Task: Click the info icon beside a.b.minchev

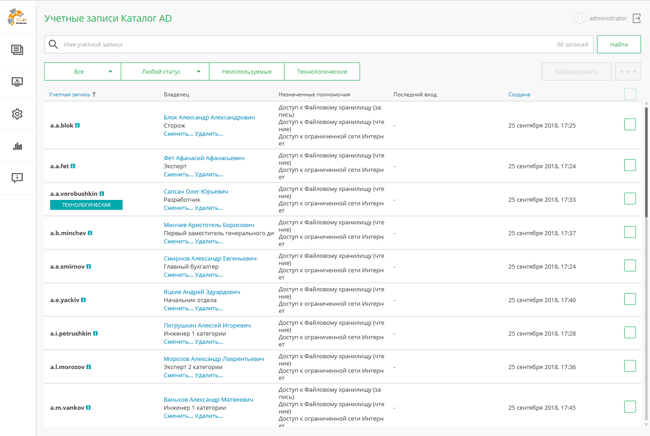Action: (90, 233)
